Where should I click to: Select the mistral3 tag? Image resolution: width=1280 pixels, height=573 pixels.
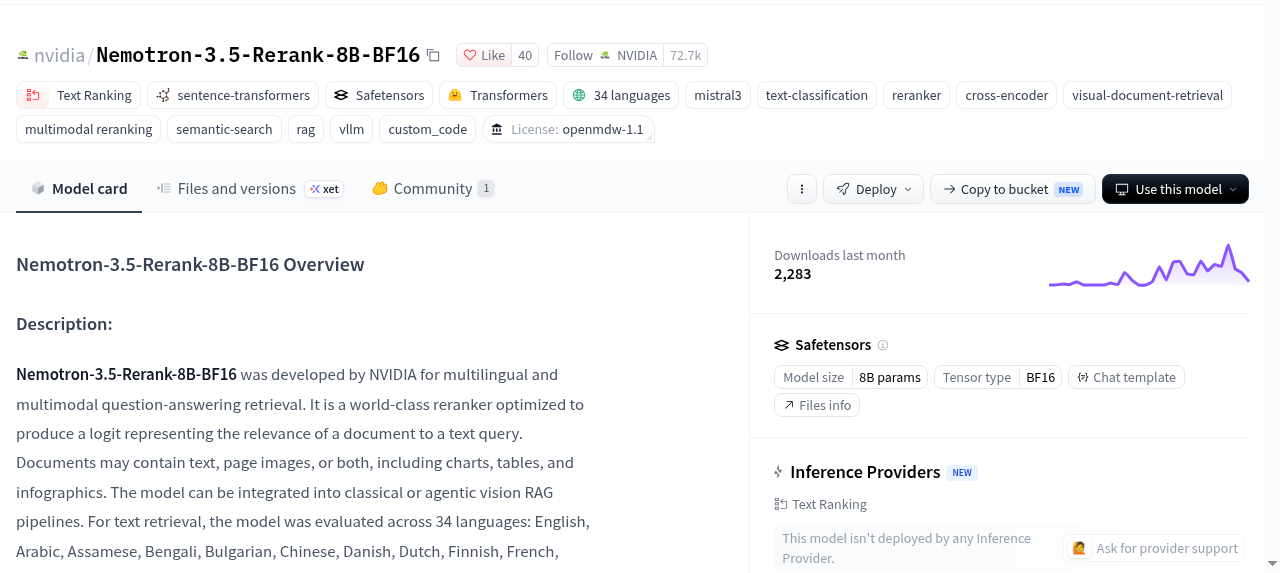718,95
